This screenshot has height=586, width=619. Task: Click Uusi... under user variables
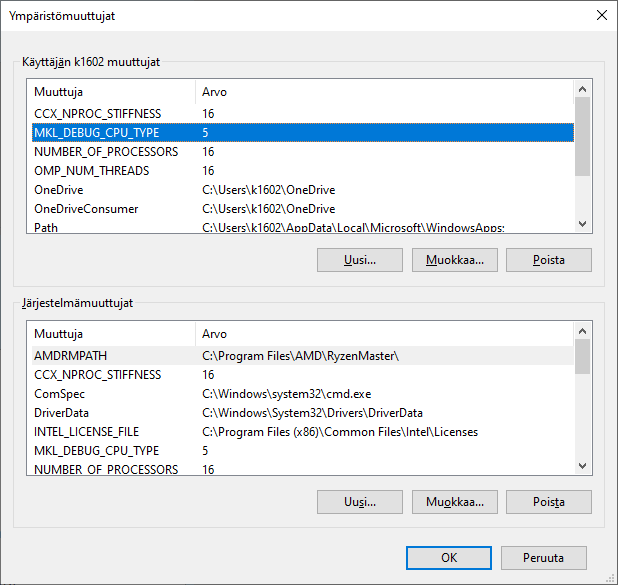[360, 260]
